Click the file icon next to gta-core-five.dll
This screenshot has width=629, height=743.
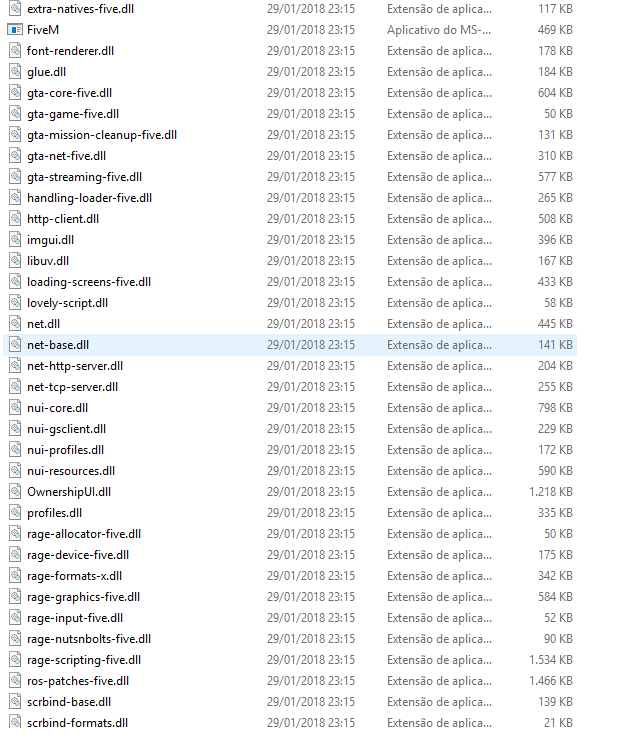[15, 93]
